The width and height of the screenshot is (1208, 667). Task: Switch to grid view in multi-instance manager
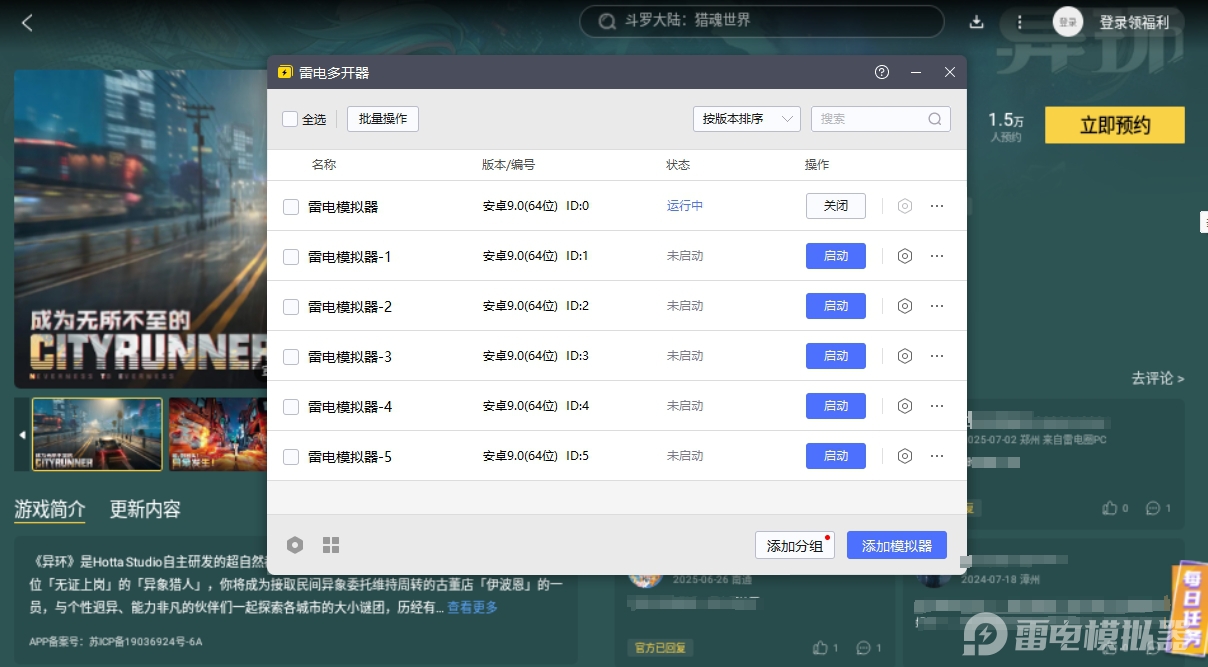(x=331, y=545)
